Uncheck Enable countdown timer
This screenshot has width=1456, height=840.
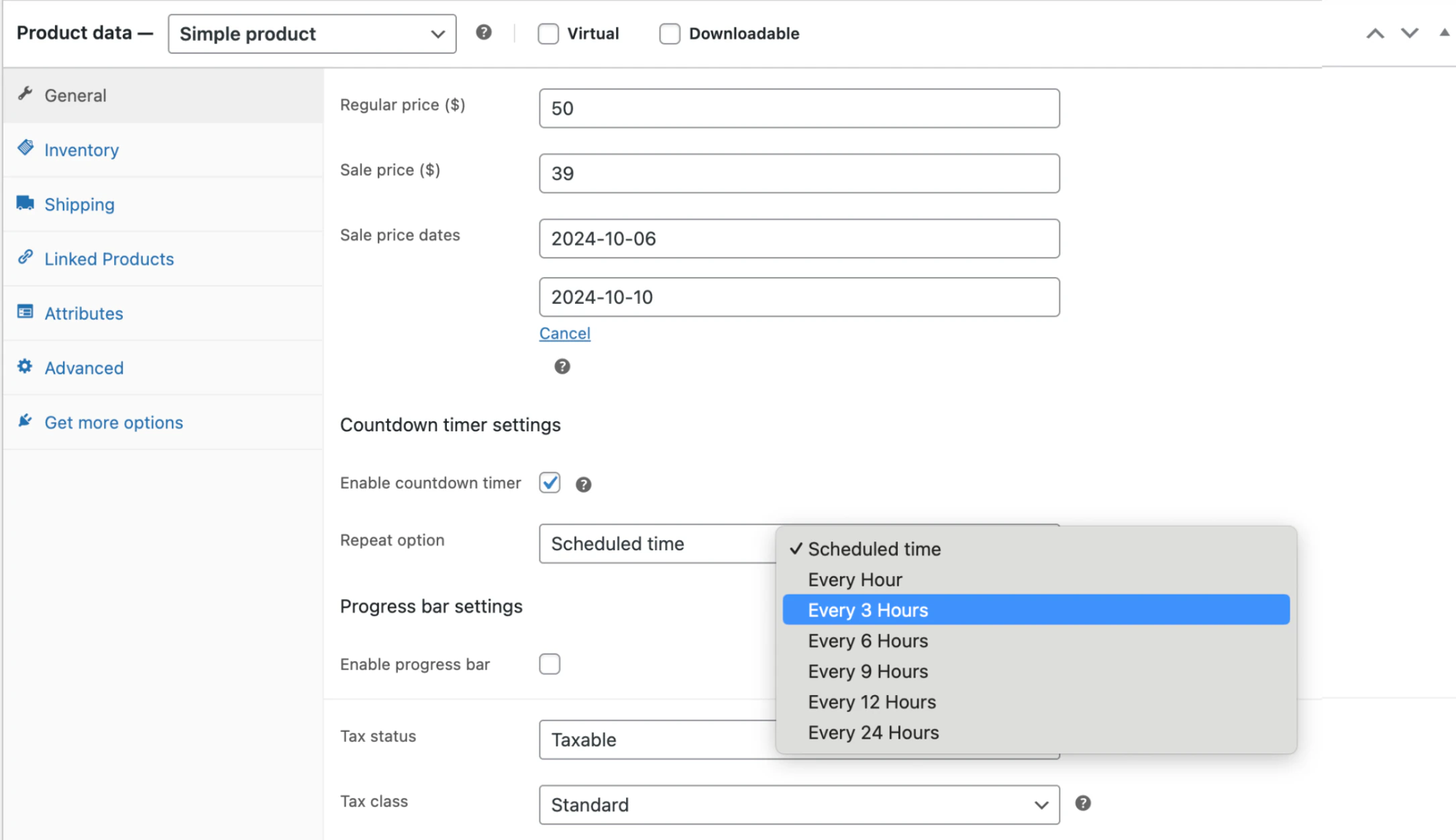coord(550,483)
